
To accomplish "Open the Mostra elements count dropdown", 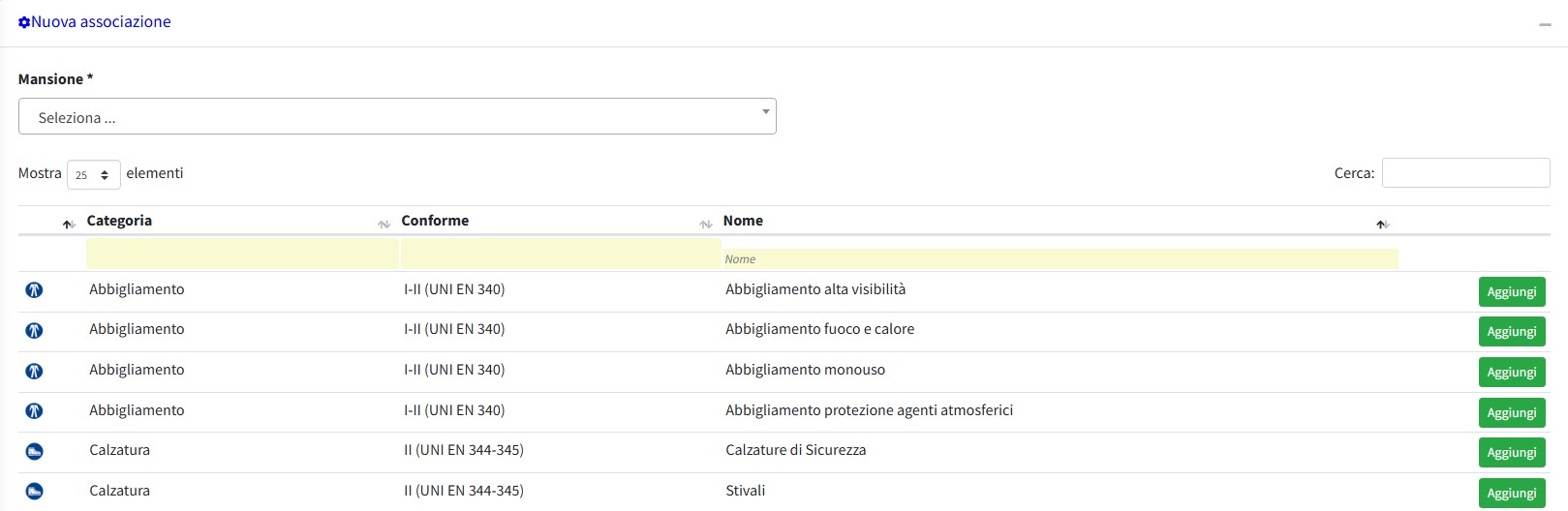I will (93, 174).
